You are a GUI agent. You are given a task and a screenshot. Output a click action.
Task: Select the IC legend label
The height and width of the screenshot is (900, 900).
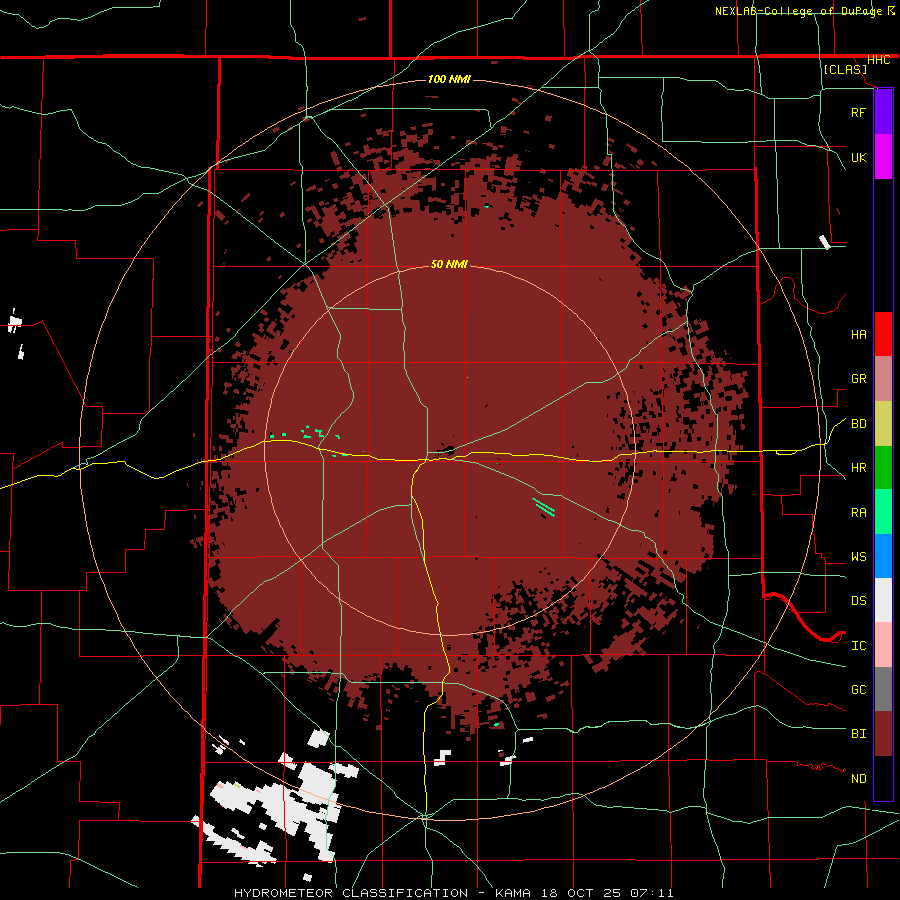858,646
